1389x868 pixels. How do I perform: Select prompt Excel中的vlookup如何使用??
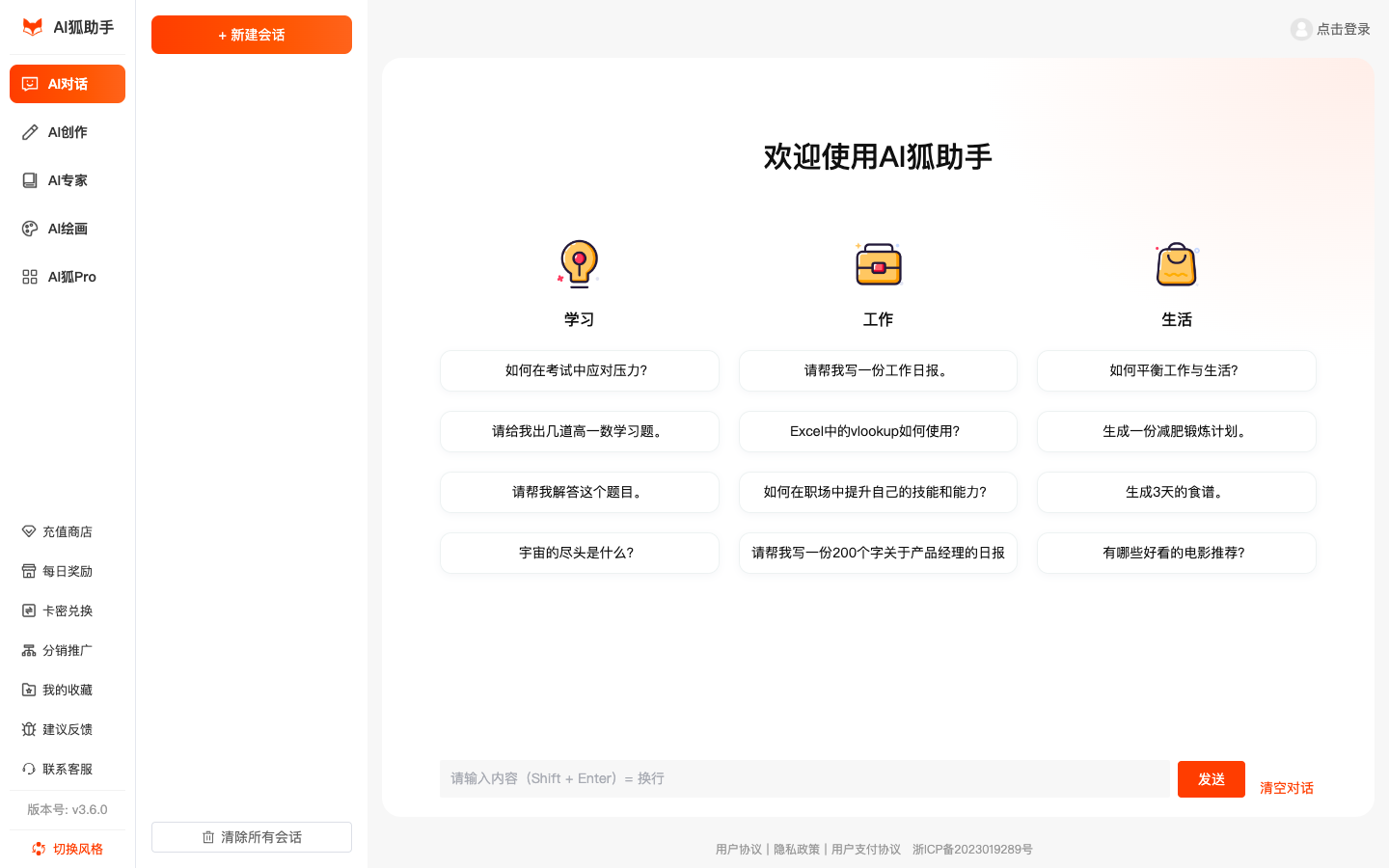coord(878,431)
